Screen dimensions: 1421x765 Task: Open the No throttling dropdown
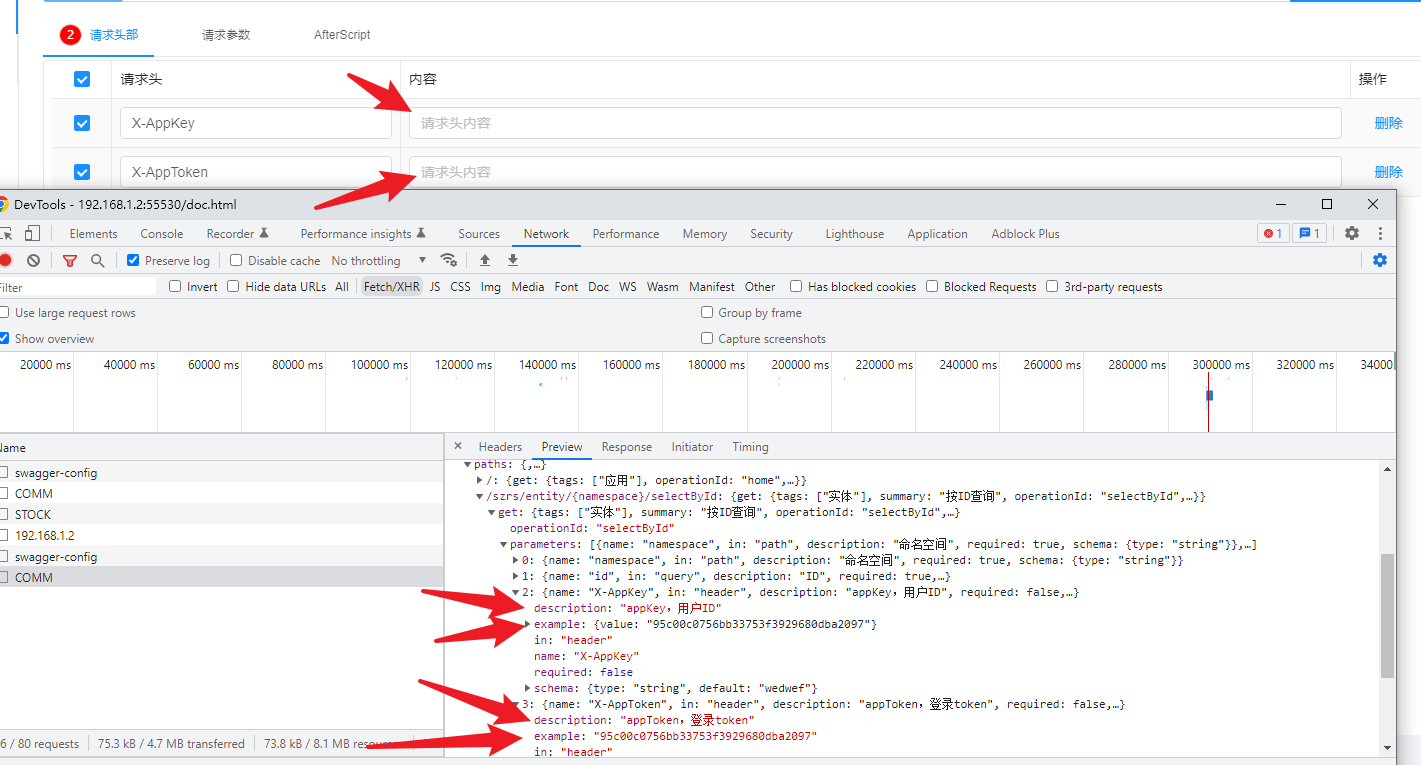click(x=367, y=259)
